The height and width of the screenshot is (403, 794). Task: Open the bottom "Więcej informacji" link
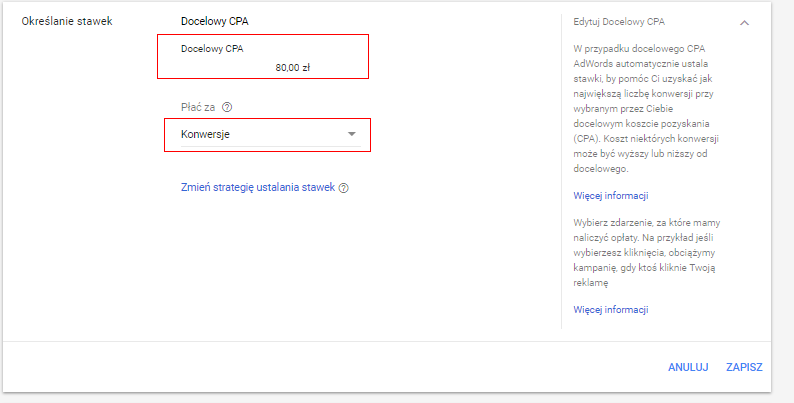click(611, 310)
